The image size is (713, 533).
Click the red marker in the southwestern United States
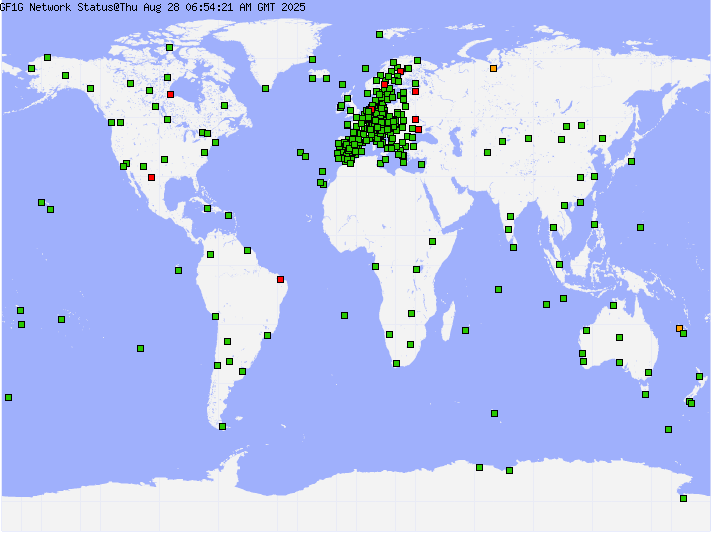click(151, 177)
